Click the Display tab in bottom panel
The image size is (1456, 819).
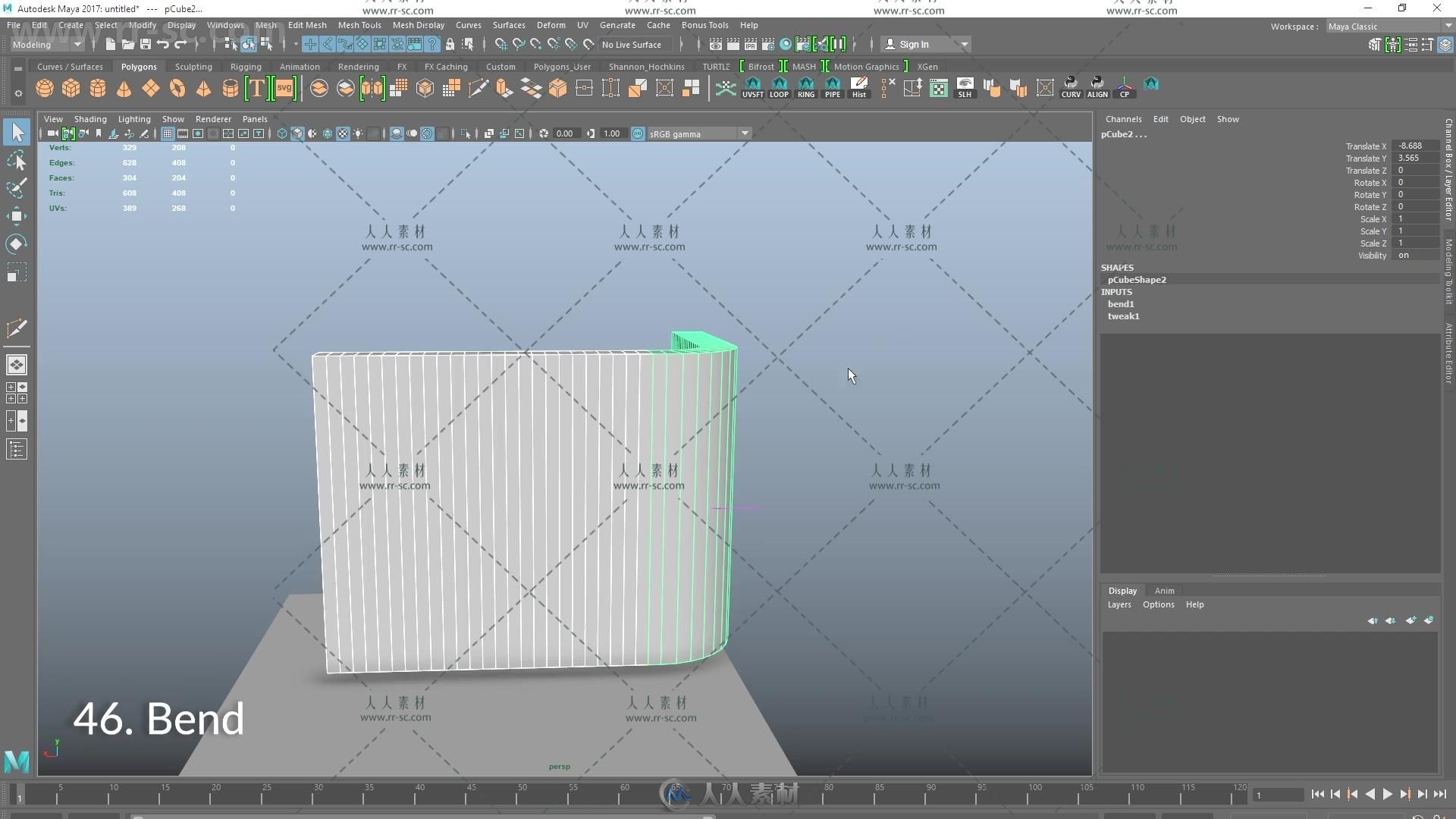point(1122,590)
